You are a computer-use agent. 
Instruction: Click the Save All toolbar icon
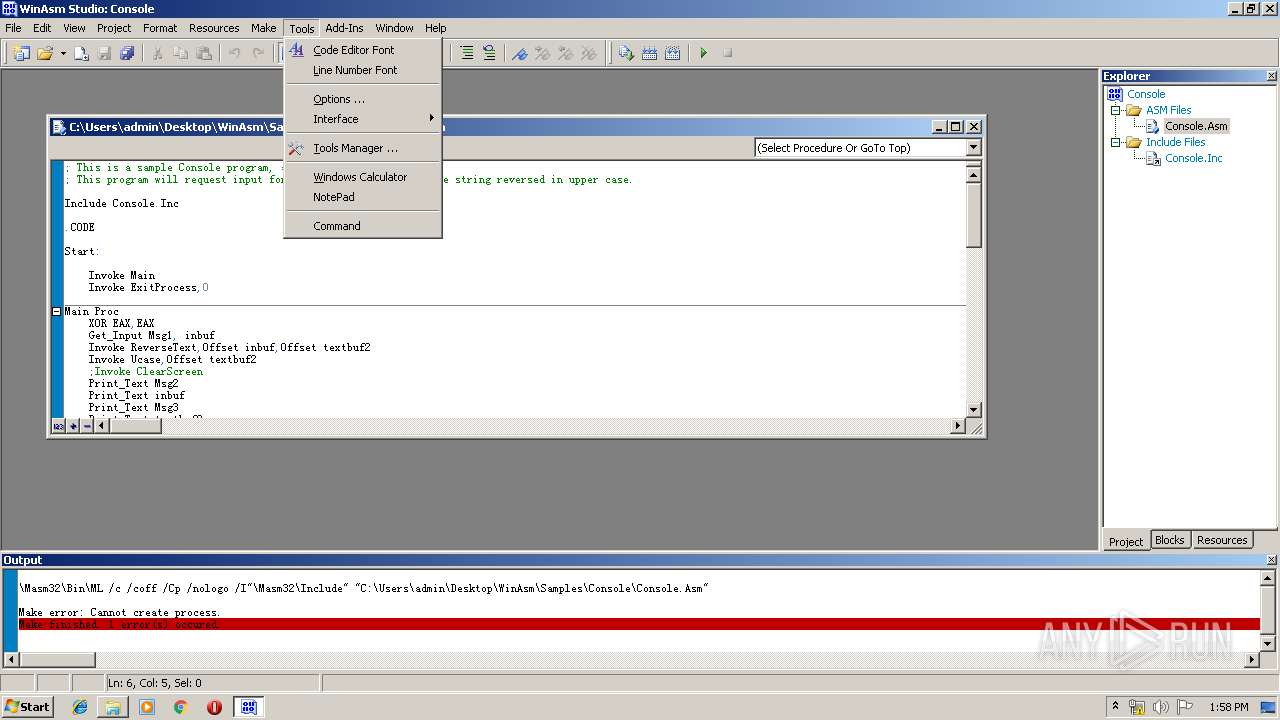pyautogui.click(x=127, y=53)
